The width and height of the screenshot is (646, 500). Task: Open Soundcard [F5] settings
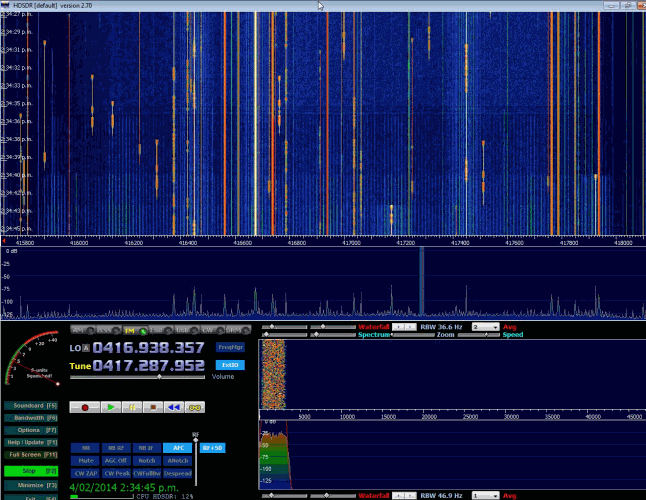29,404
